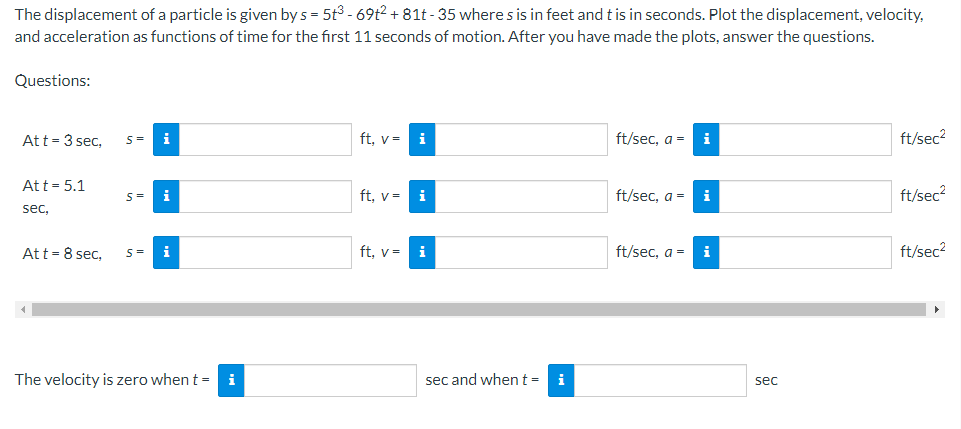Click the v input field at t = 8 sec
Image resolution: width=961 pixels, height=429 pixels.
[521, 252]
